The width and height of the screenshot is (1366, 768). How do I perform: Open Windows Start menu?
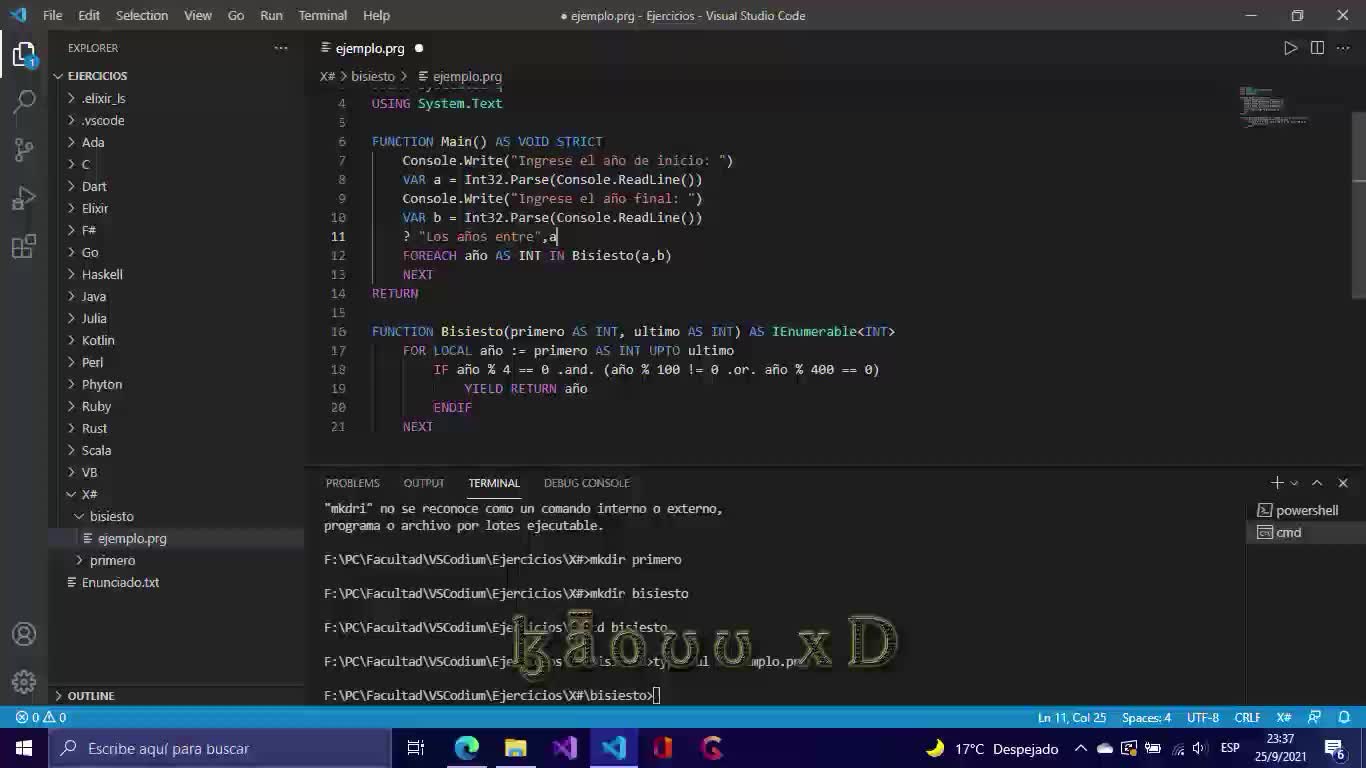click(x=24, y=748)
